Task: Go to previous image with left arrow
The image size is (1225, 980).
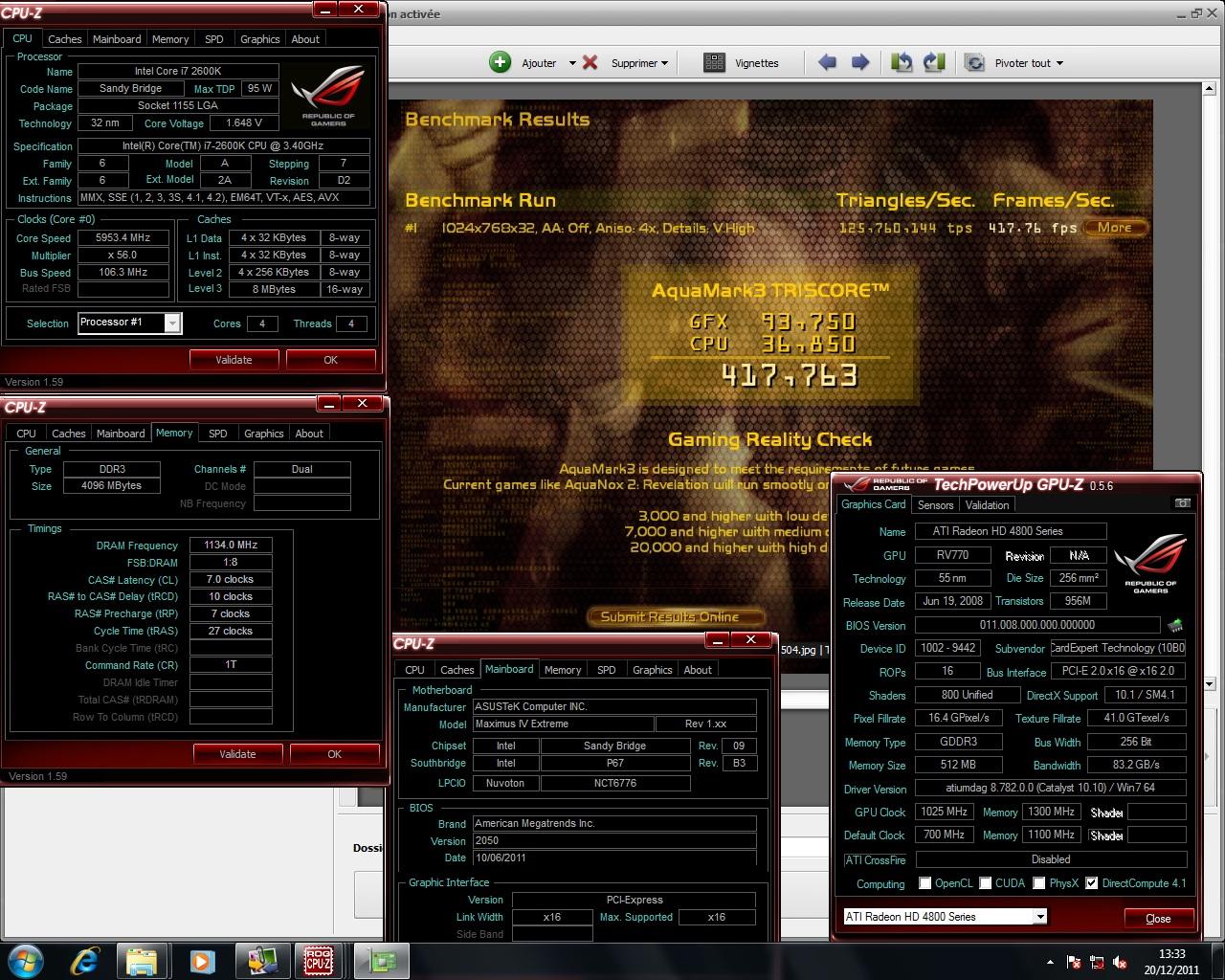Action: pyautogui.click(x=827, y=62)
